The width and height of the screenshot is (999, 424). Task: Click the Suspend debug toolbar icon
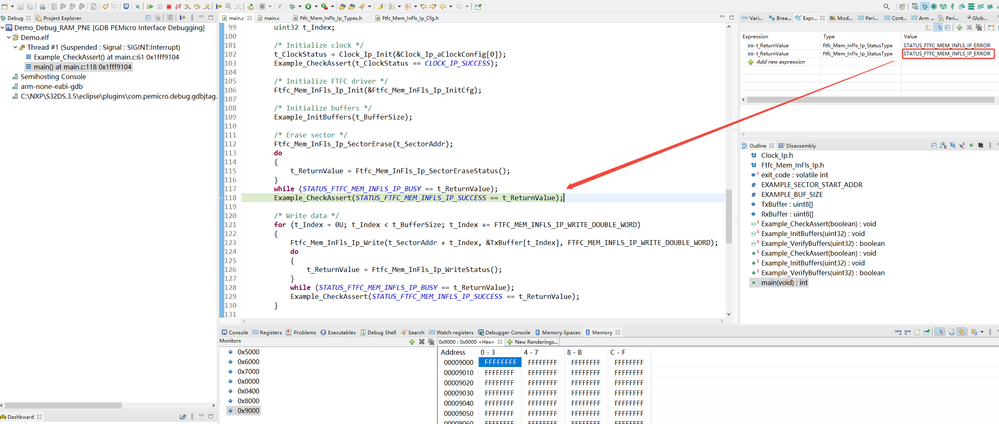click(x=159, y=6)
